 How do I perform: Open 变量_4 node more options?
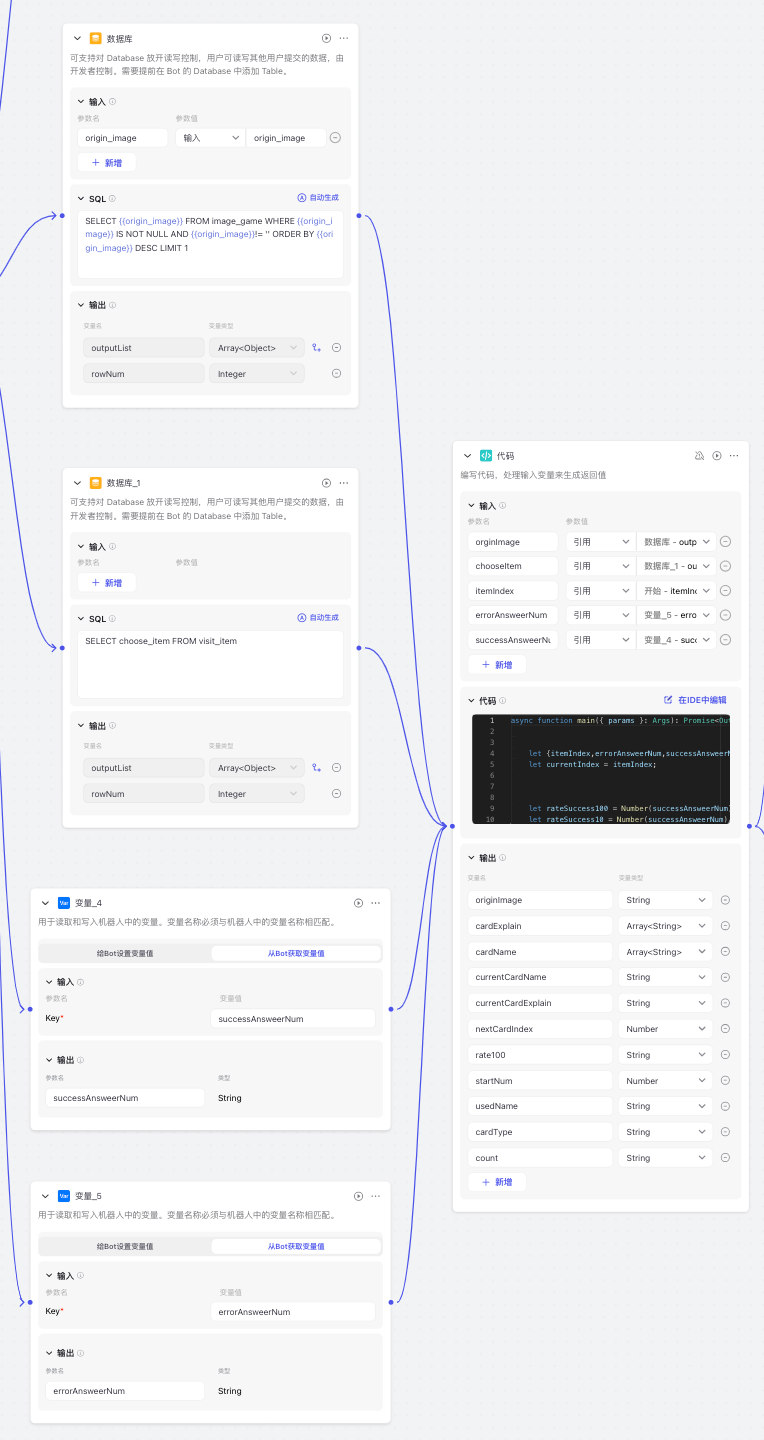(376, 902)
